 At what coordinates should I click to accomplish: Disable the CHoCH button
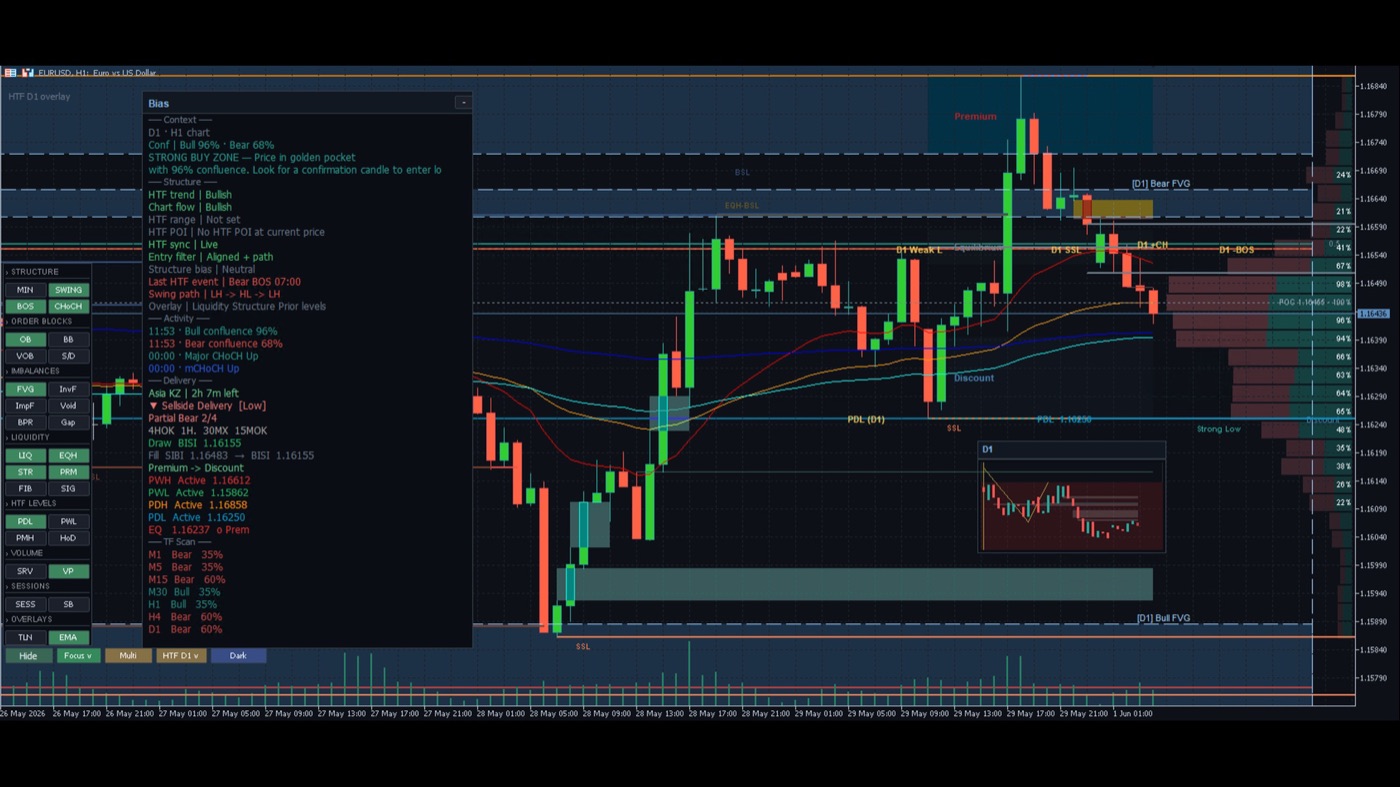point(68,306)
